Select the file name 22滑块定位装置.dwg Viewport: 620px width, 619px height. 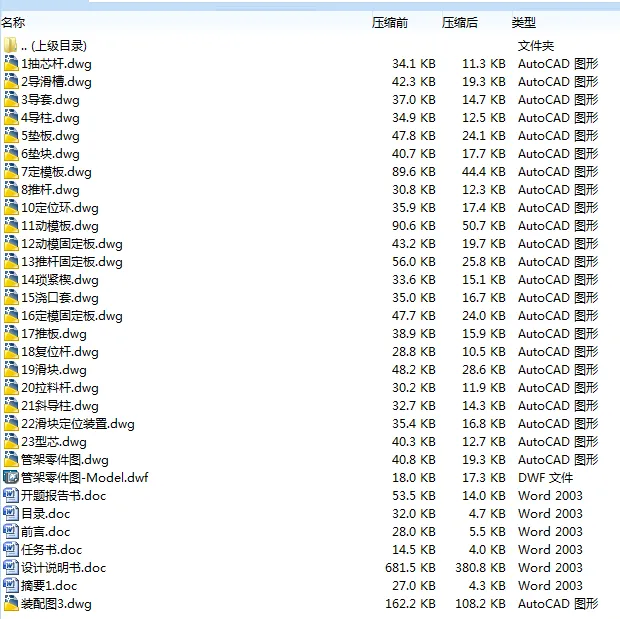[78, 424]
